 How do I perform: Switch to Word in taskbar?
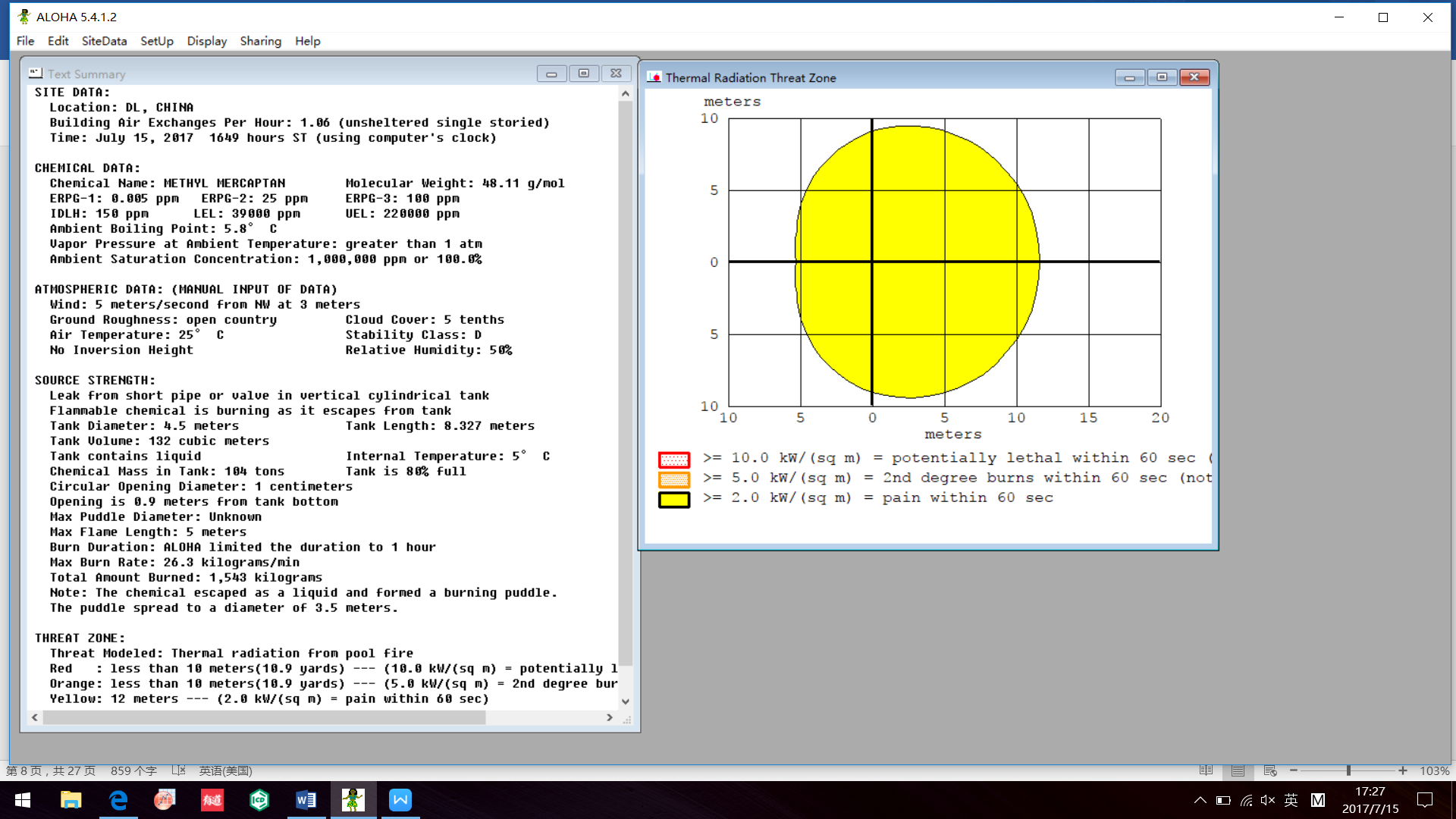[306, 800]
